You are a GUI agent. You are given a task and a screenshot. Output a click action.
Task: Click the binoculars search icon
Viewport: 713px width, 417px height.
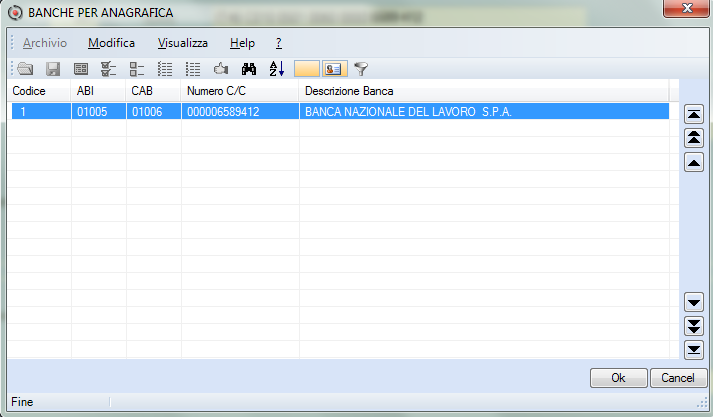249,69
